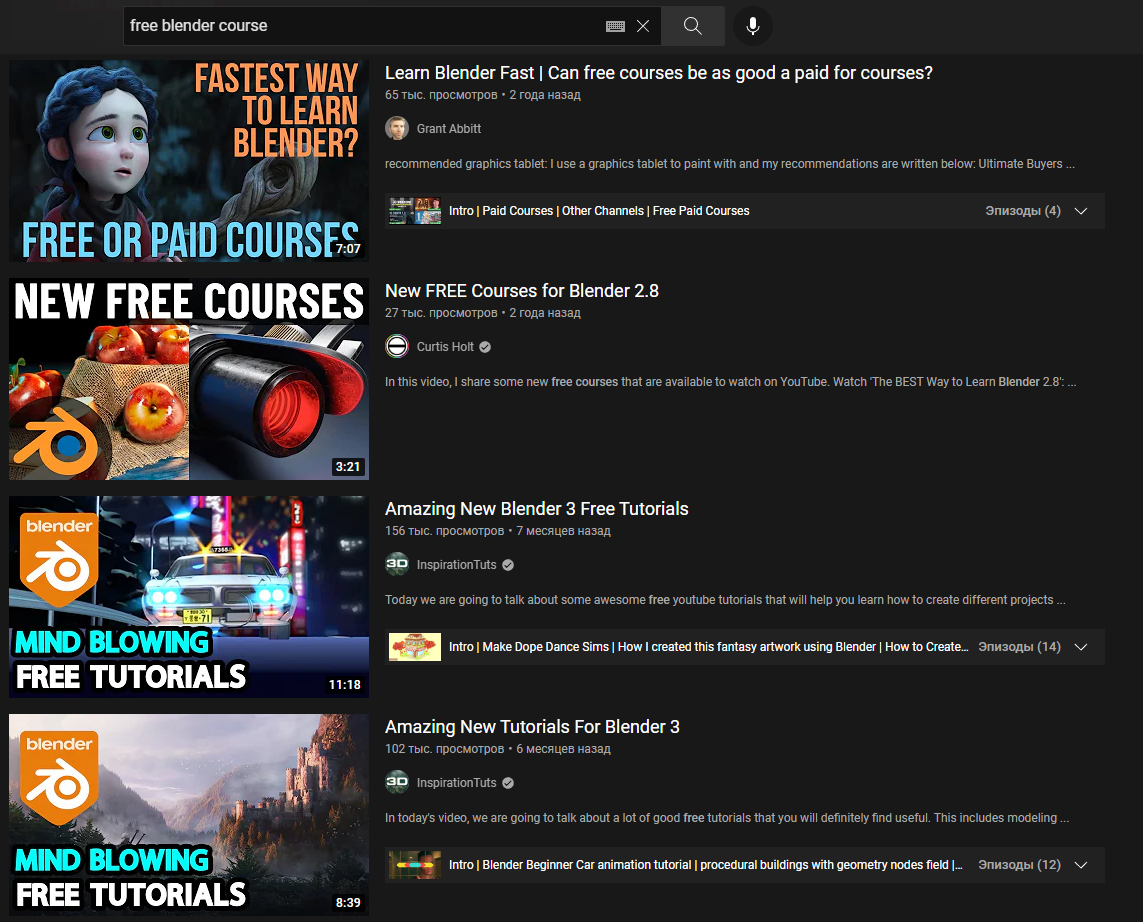The height and width of the screenshot is (922, 1143).
Task: Open 'Amazing New Tutorials For Blender 3' title
Action: coord(532,727)
